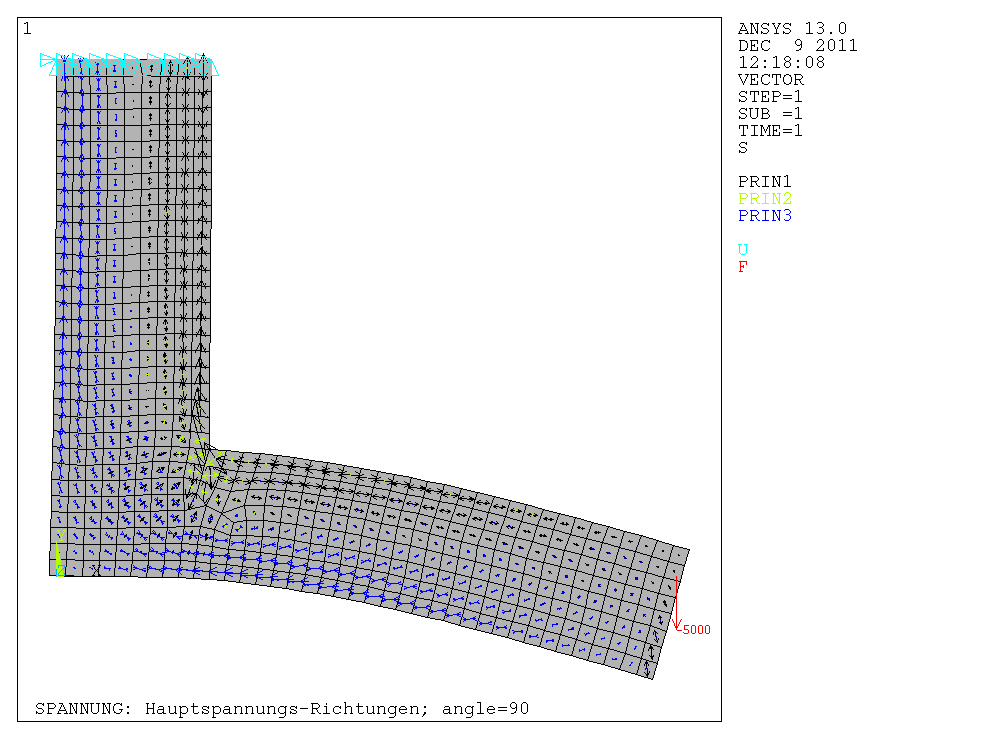The height and width of the screenshot is (739, 985).
Task: Click the PRIN2 legend entry
Action: (765, 199)
